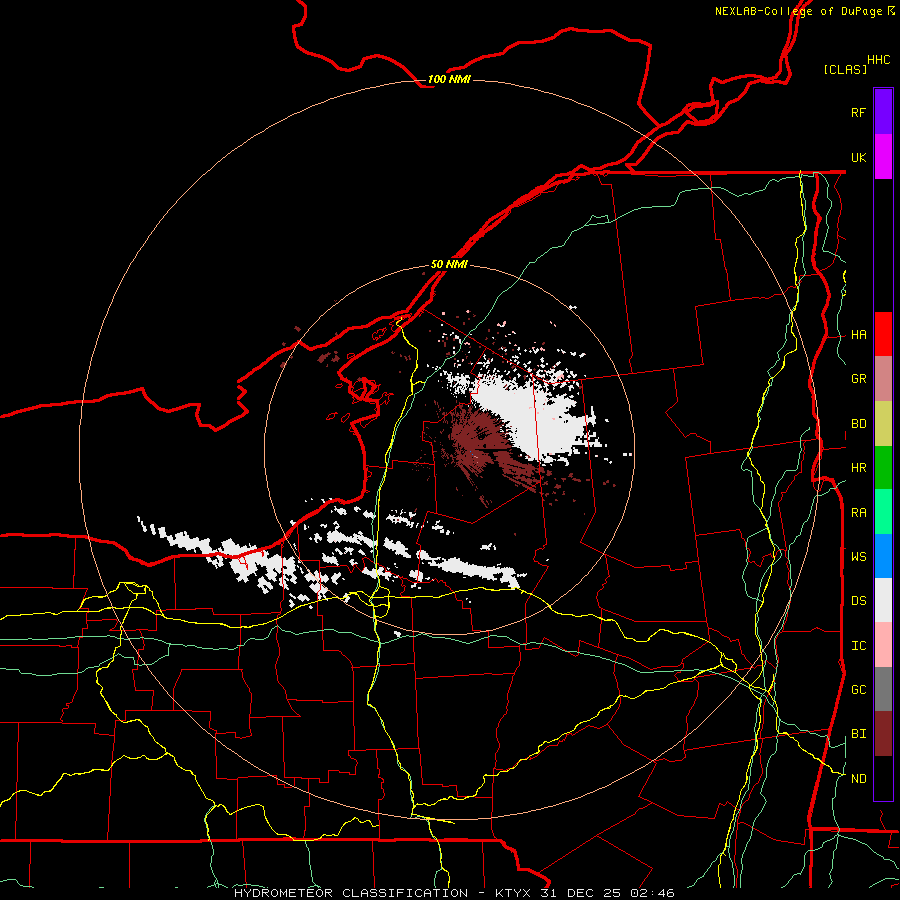Click the "HR" legend label
This screenshot has height=900, width=900.
click(x=858, y=468)
